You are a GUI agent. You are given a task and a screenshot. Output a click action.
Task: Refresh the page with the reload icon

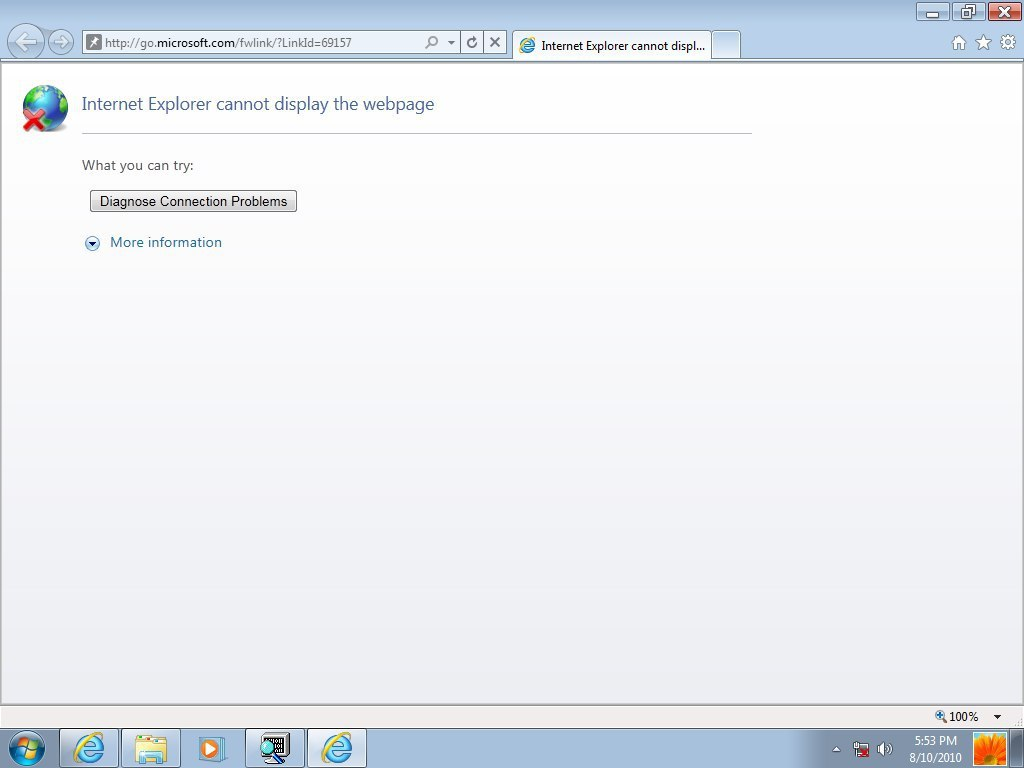[472, 42]
